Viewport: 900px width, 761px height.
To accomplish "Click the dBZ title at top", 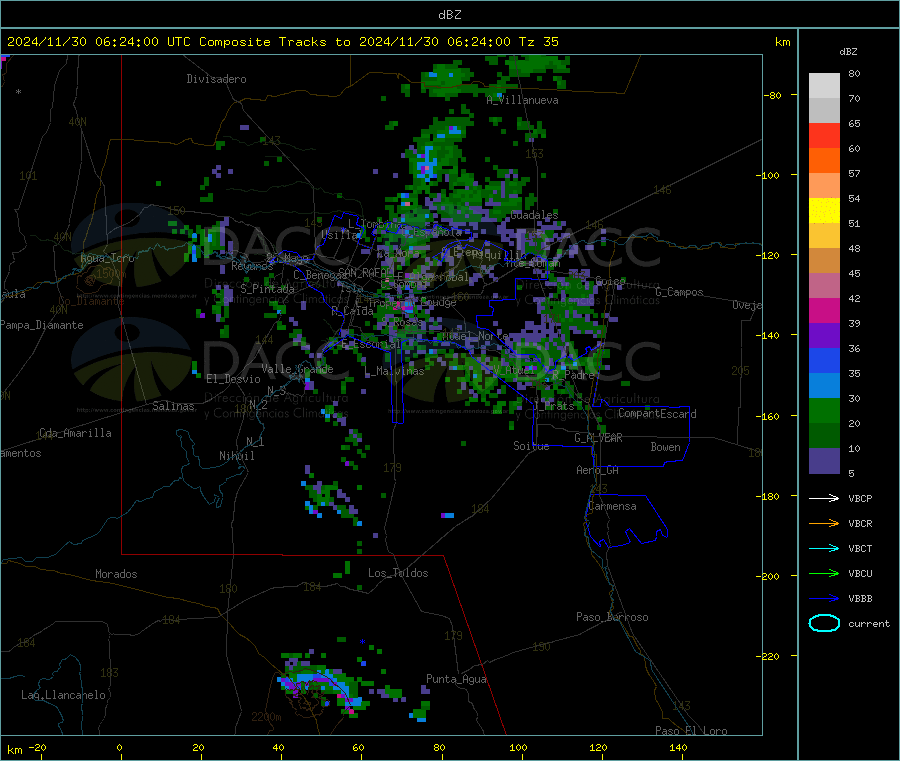I will 449,15.
